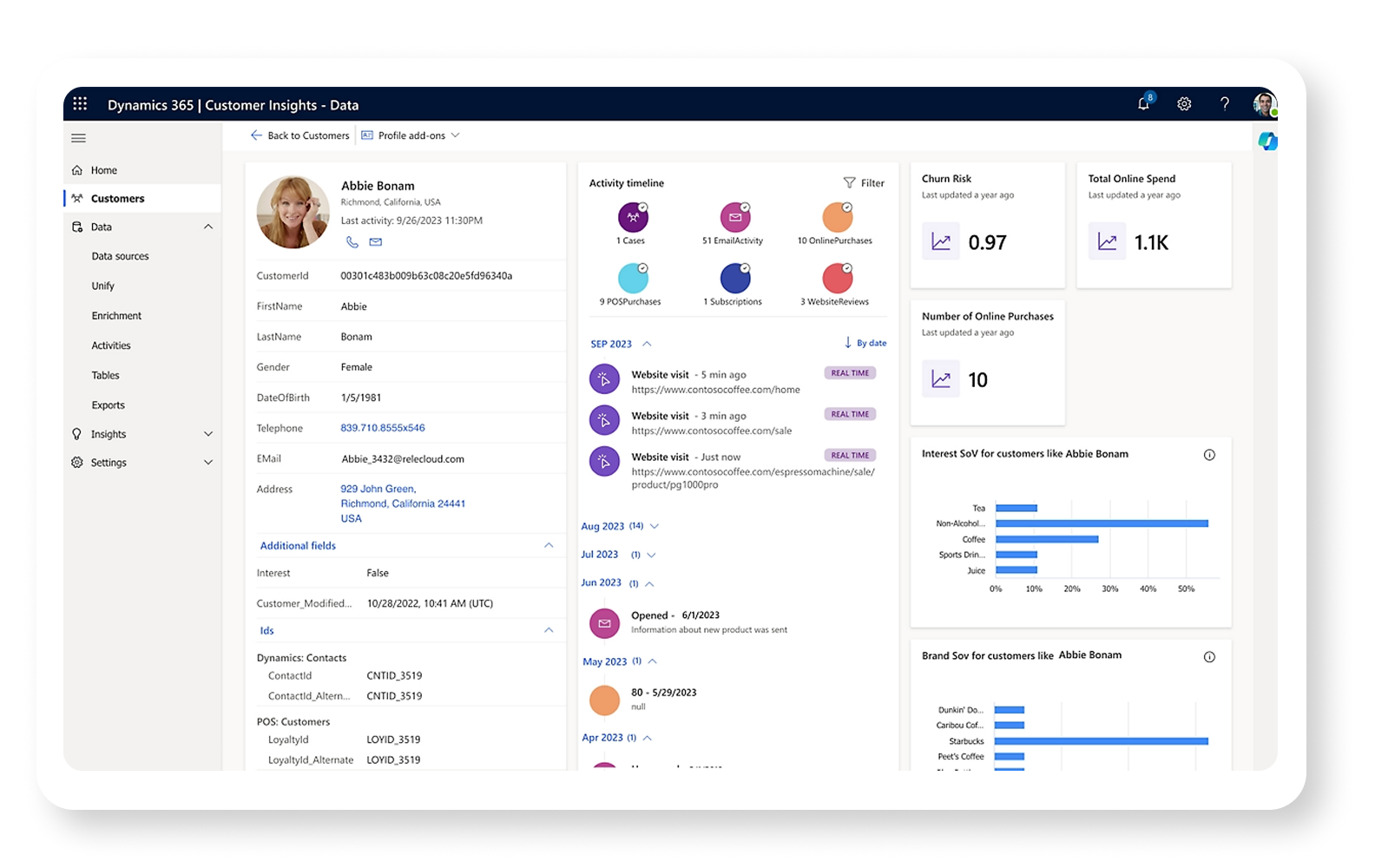The image size is (1375, 868).
Task: Open the telephone number link
Action: tap(383, 428)
